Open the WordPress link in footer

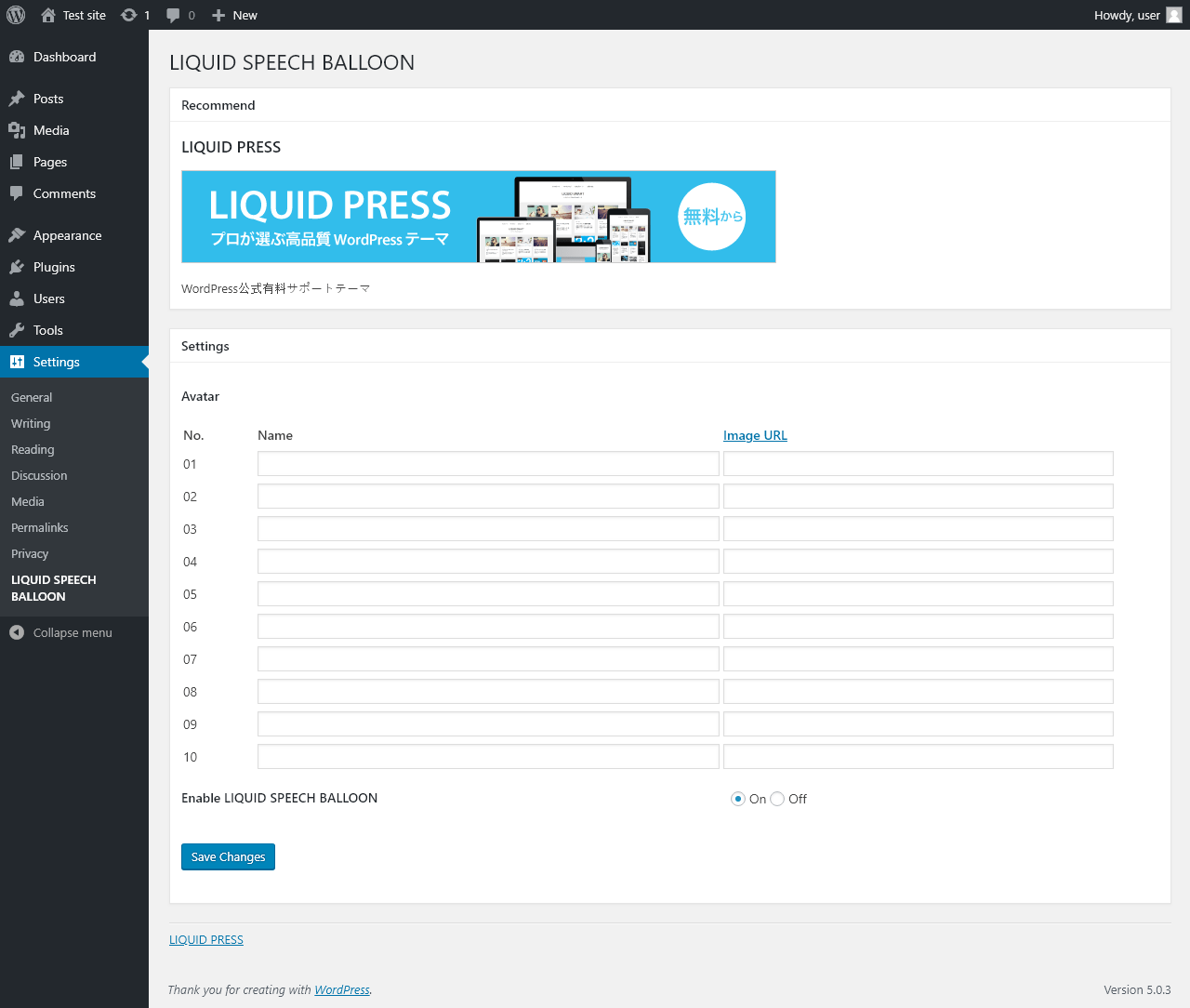342,989
